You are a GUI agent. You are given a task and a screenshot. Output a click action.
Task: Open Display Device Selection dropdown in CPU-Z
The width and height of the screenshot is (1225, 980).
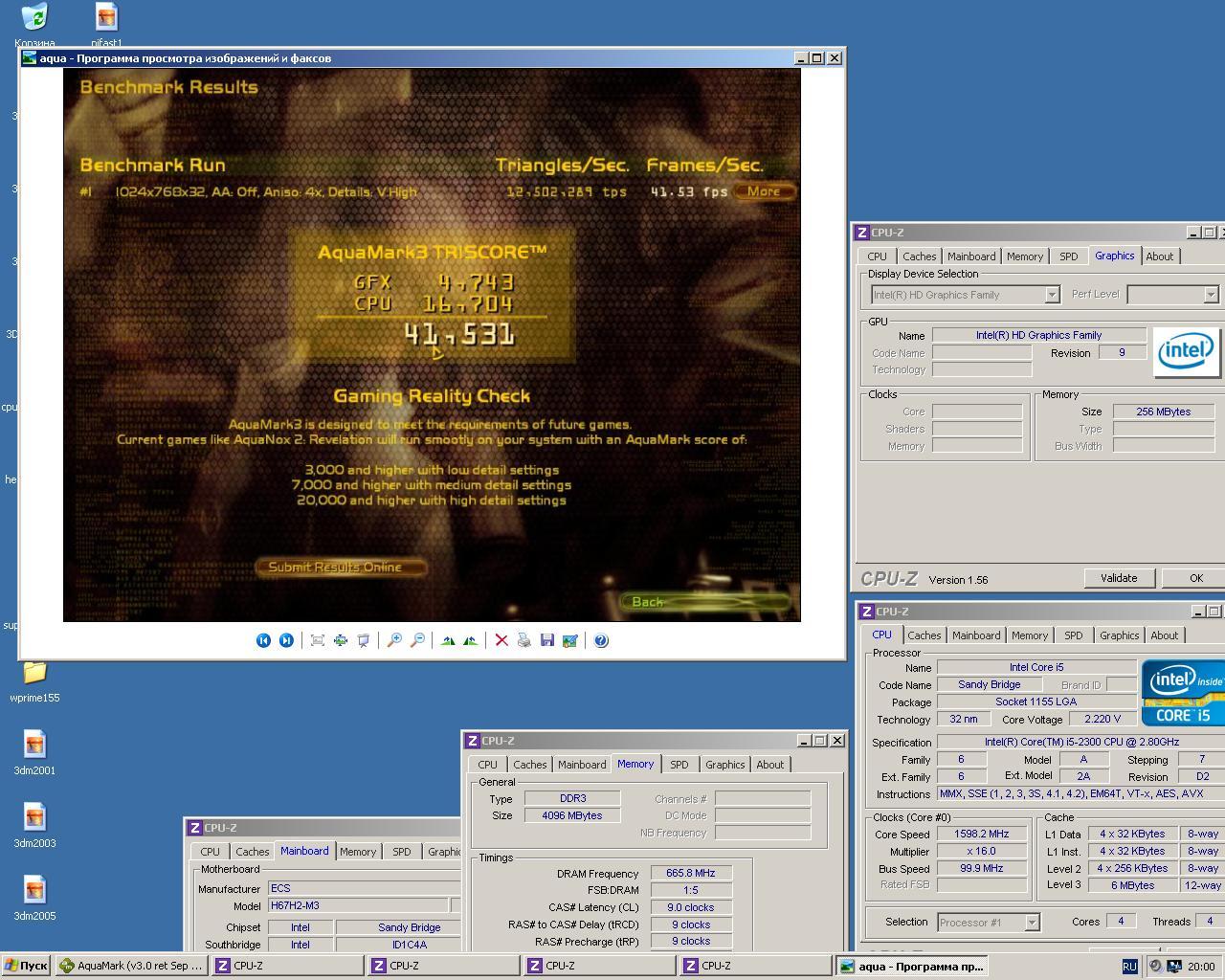966,295
